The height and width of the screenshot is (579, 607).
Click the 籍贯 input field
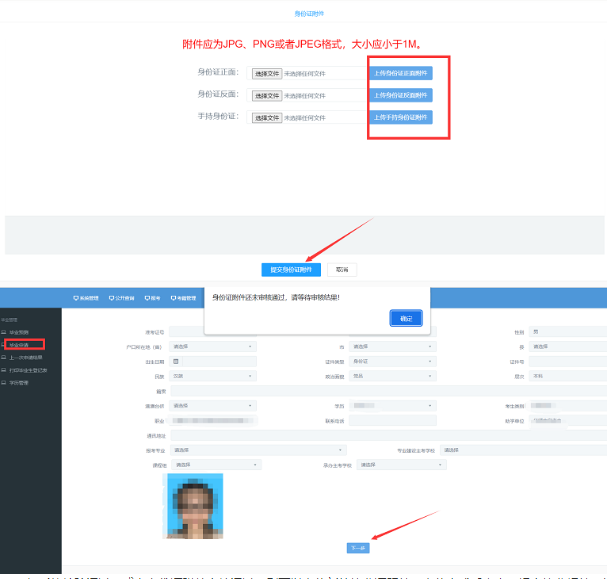(389, 391)
